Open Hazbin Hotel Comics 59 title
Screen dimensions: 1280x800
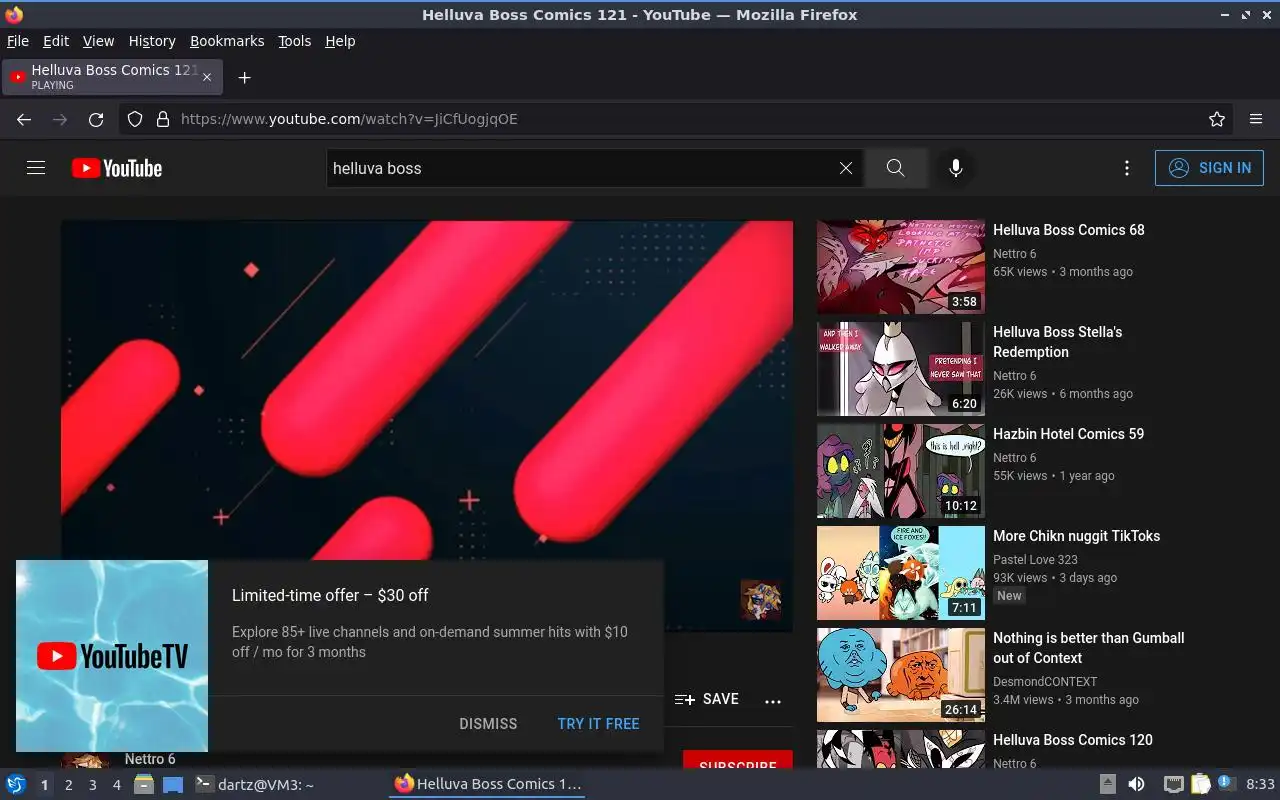click(x=1068, y=434)
